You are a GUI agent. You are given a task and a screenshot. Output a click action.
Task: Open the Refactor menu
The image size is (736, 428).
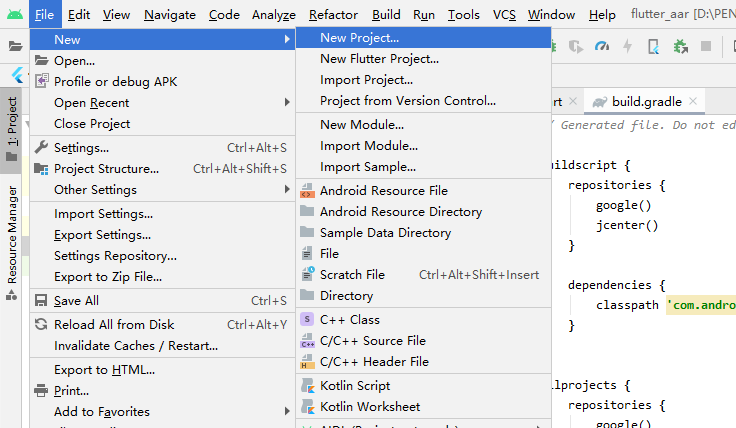(333, 15)
